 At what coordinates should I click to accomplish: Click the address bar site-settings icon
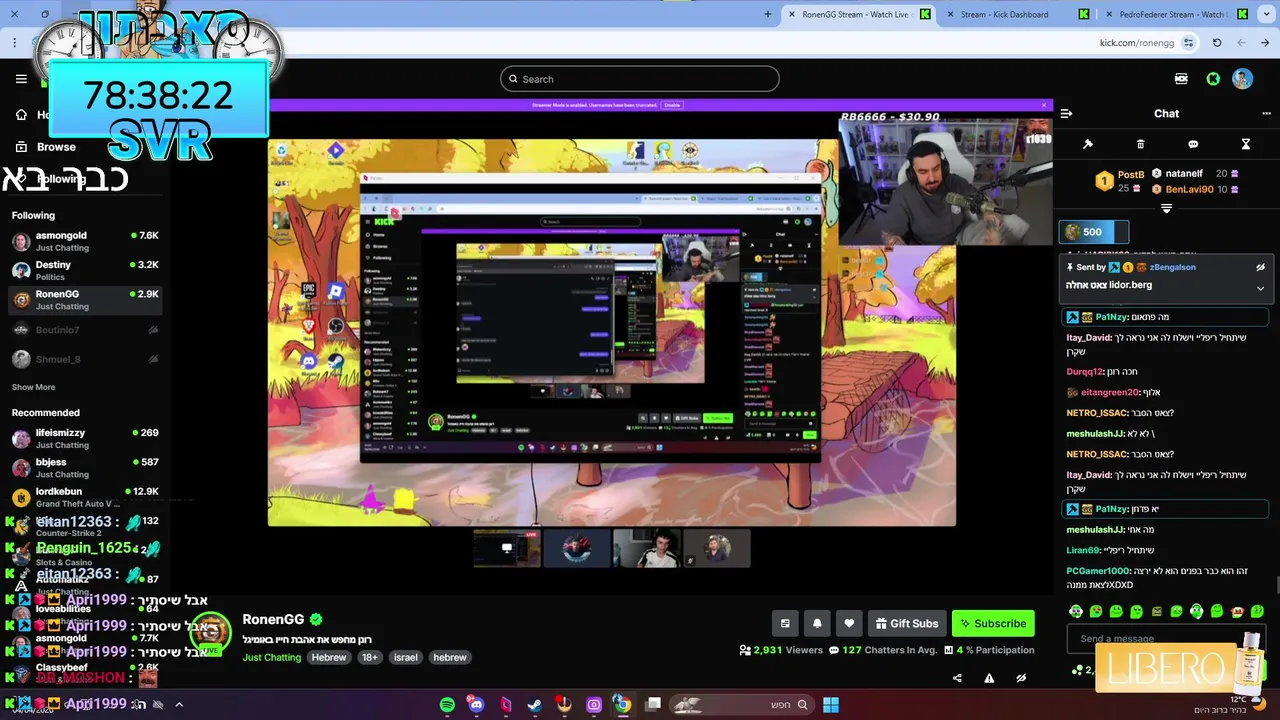[x=1189, y=43]
